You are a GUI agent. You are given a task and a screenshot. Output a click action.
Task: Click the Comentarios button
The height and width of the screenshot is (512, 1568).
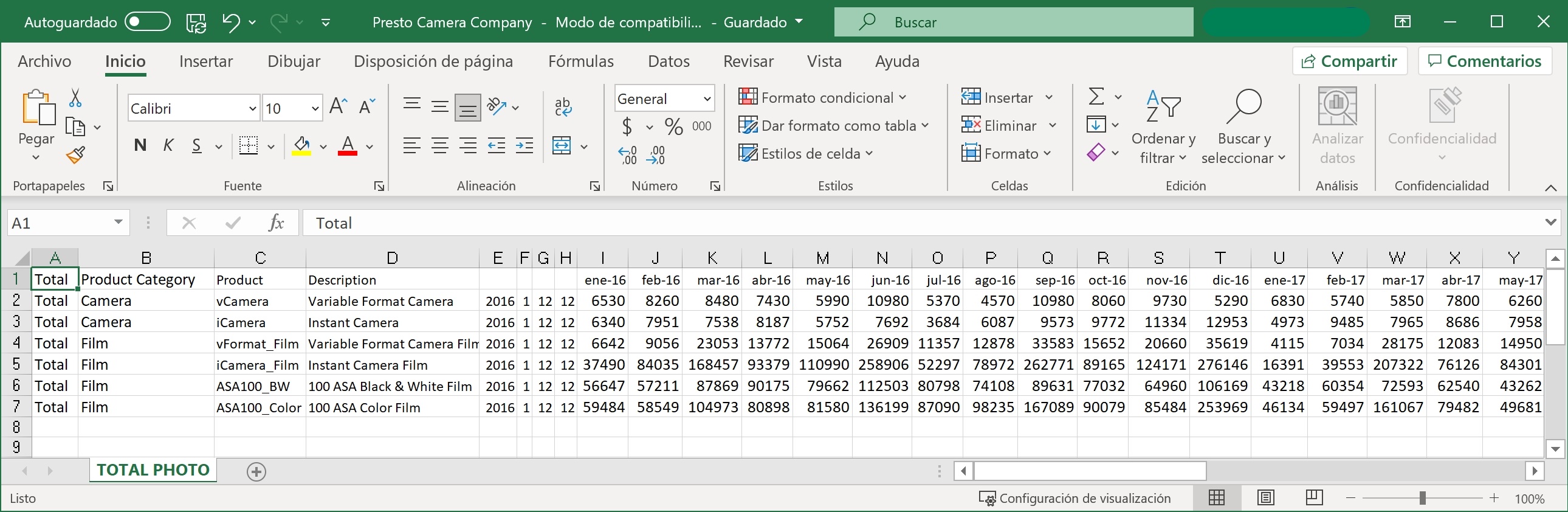pyautogui.click(x=1485, y=61)
